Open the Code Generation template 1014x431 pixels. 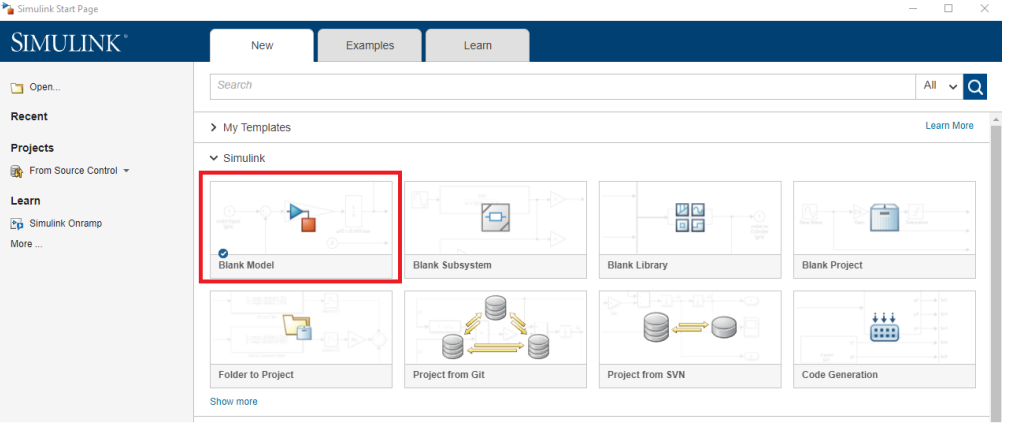[884, 339]
